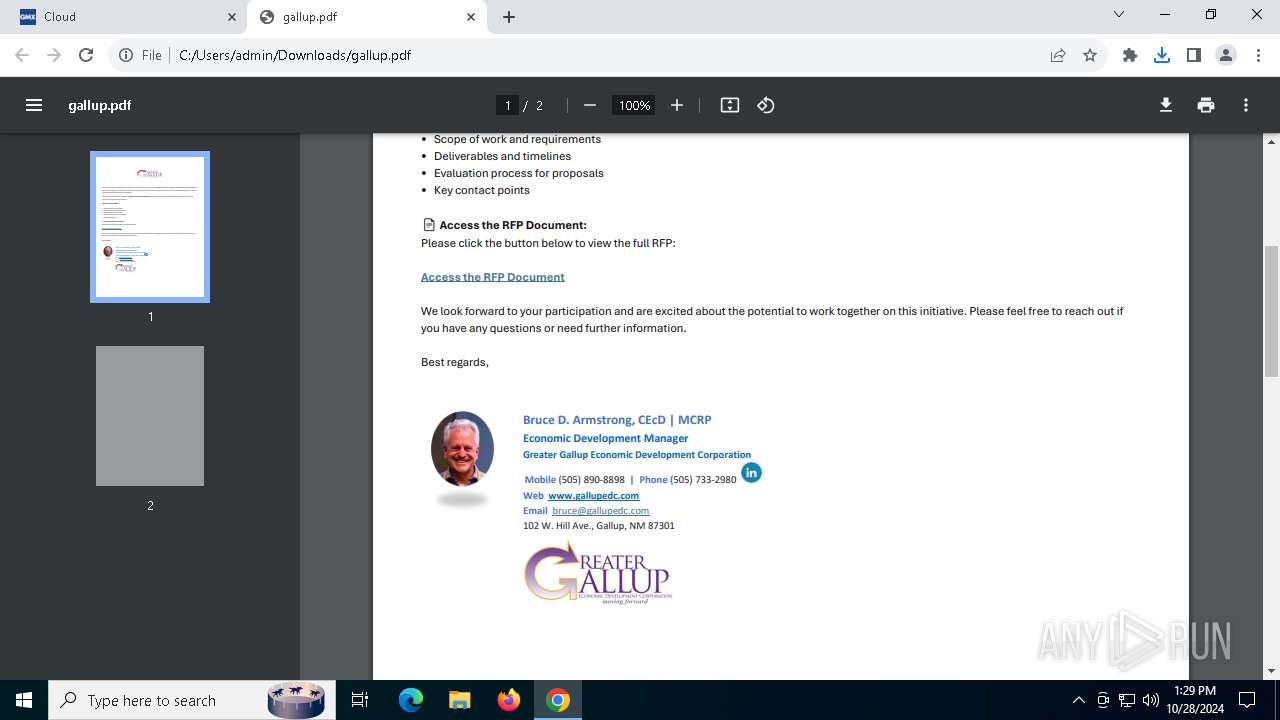Click the vertical scrollbar thumb

point(1272,311)
